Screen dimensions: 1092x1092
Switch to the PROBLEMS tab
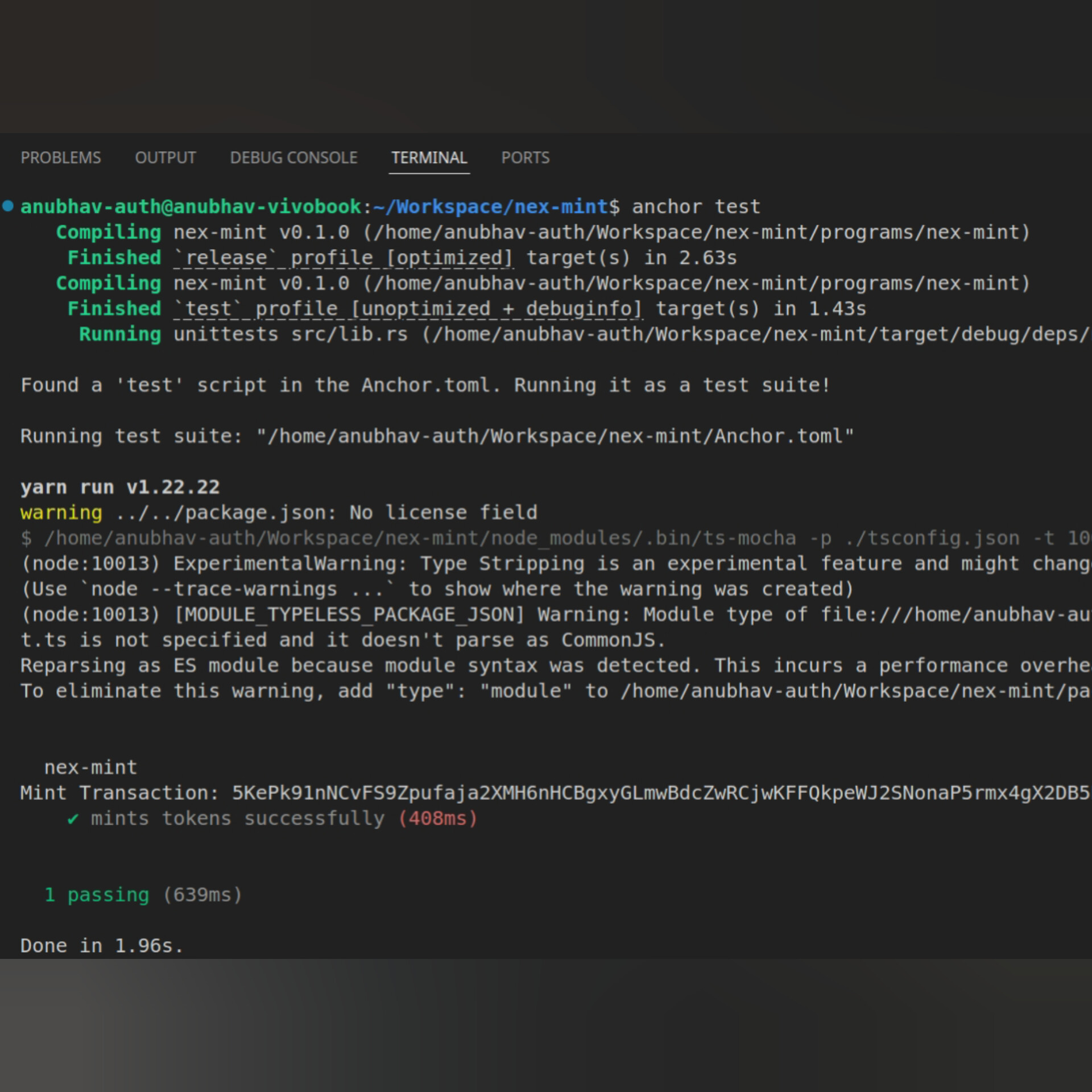click(x=60, y=158)
